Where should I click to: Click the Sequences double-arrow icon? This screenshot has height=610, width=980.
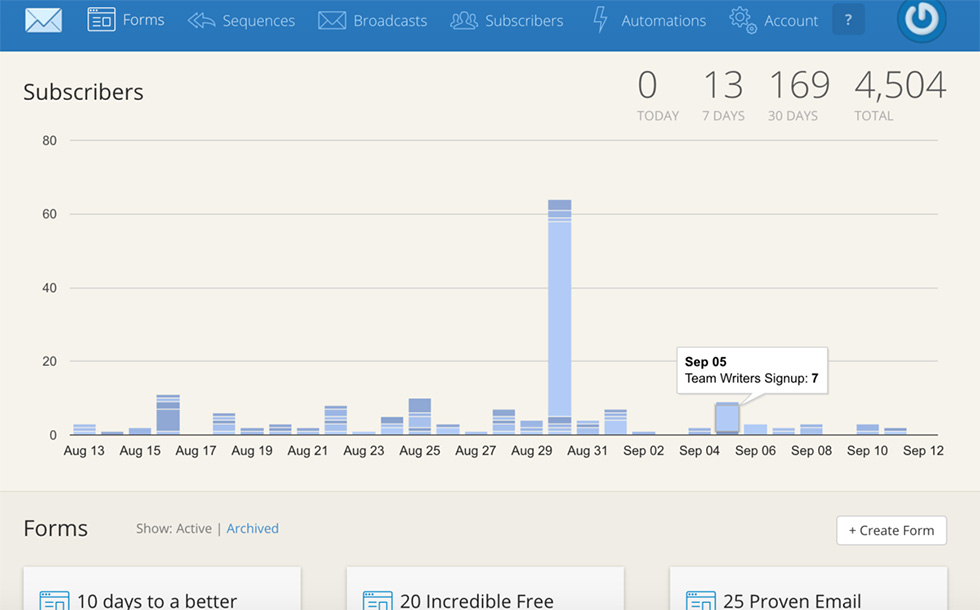click(201, 20)
